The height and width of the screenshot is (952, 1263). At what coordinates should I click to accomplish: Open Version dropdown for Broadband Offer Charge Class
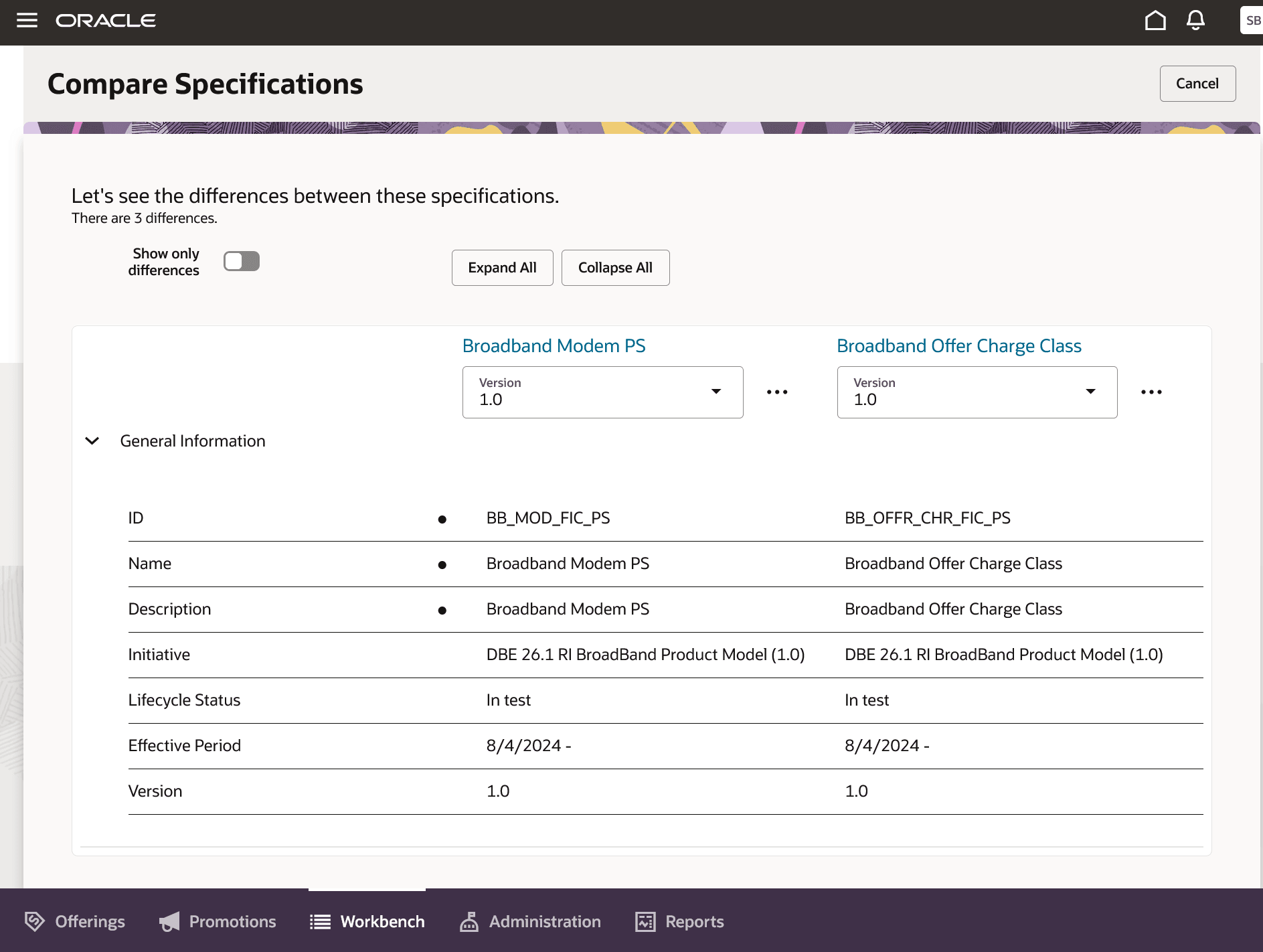coord(977,392)
